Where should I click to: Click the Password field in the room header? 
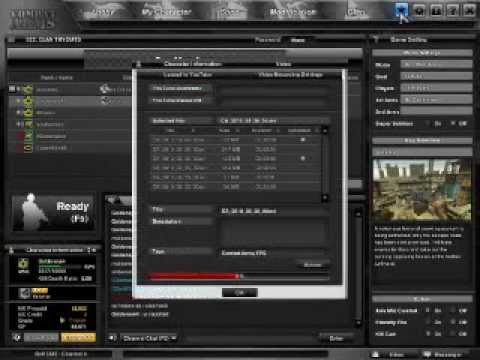(x=297, y=40)
